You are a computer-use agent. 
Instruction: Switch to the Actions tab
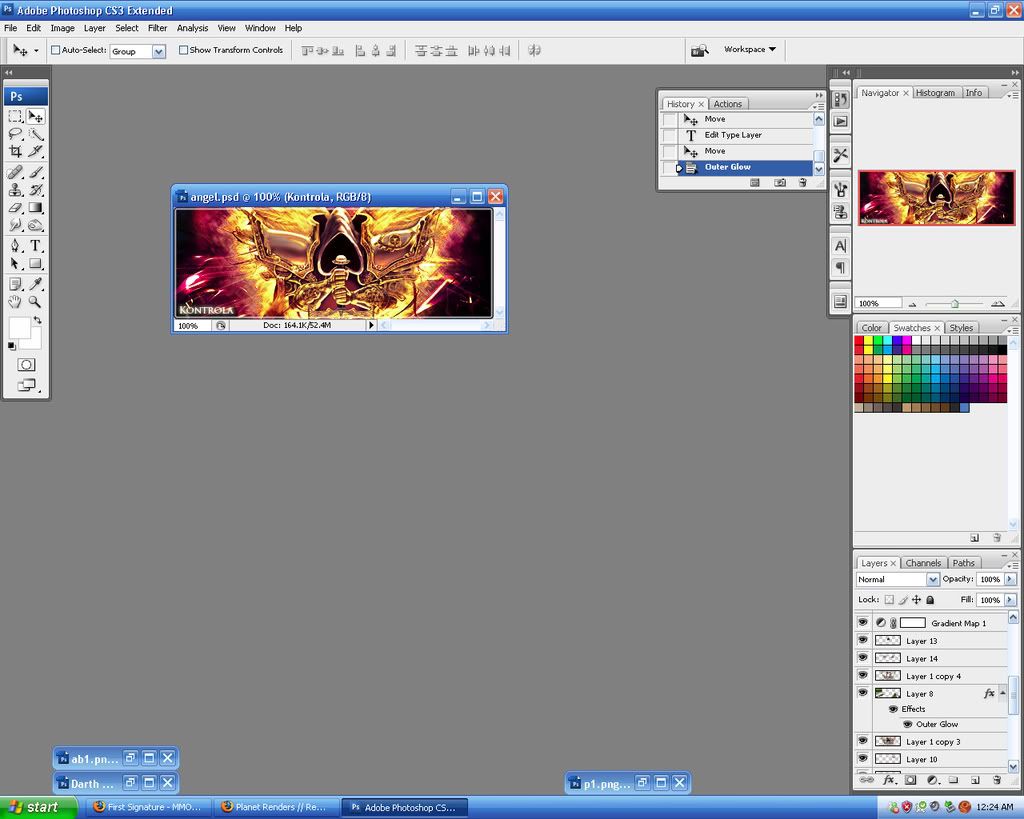[x=728, y=104]
